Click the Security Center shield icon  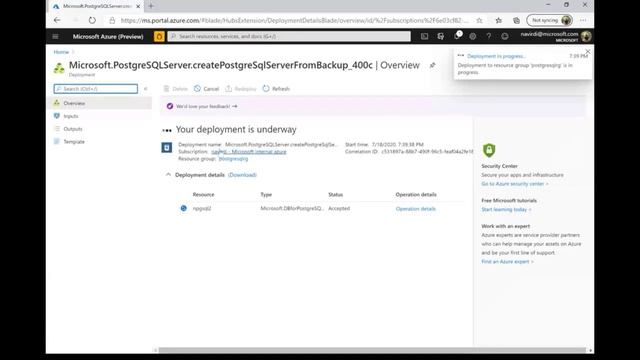coord(489,150)
